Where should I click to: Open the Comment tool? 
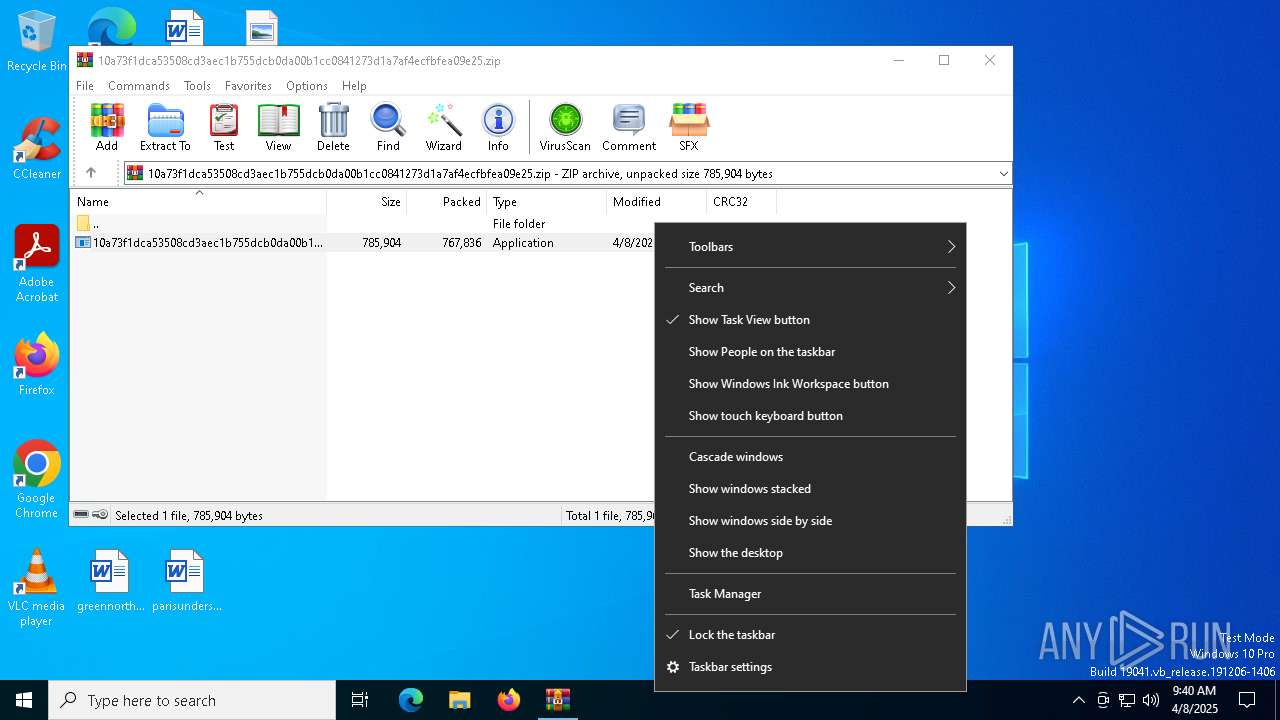coord(629,127)
